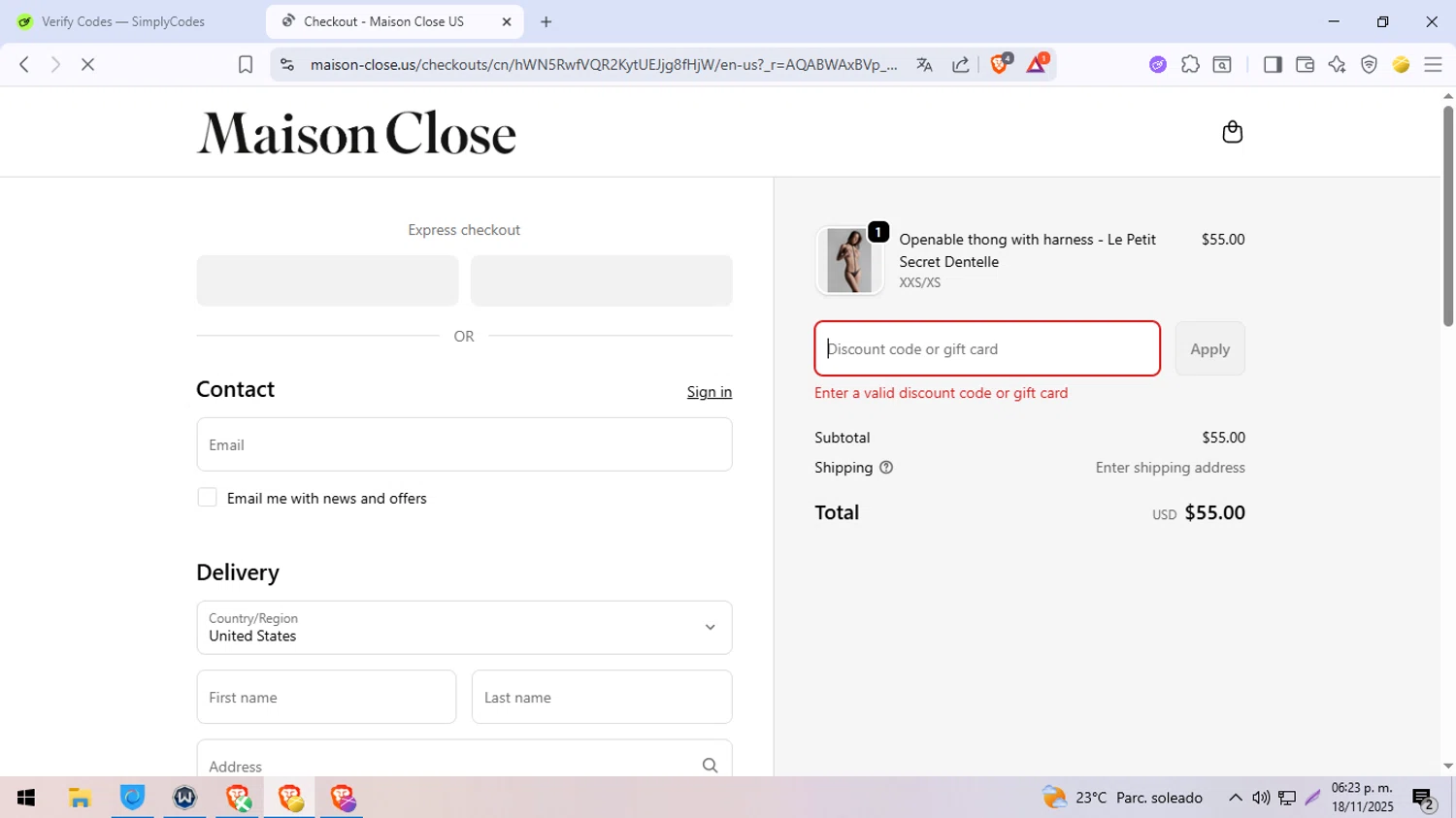Click the product name Openable thong text
This screenshot has width=1456, height=818.
tap(1027, 250)
